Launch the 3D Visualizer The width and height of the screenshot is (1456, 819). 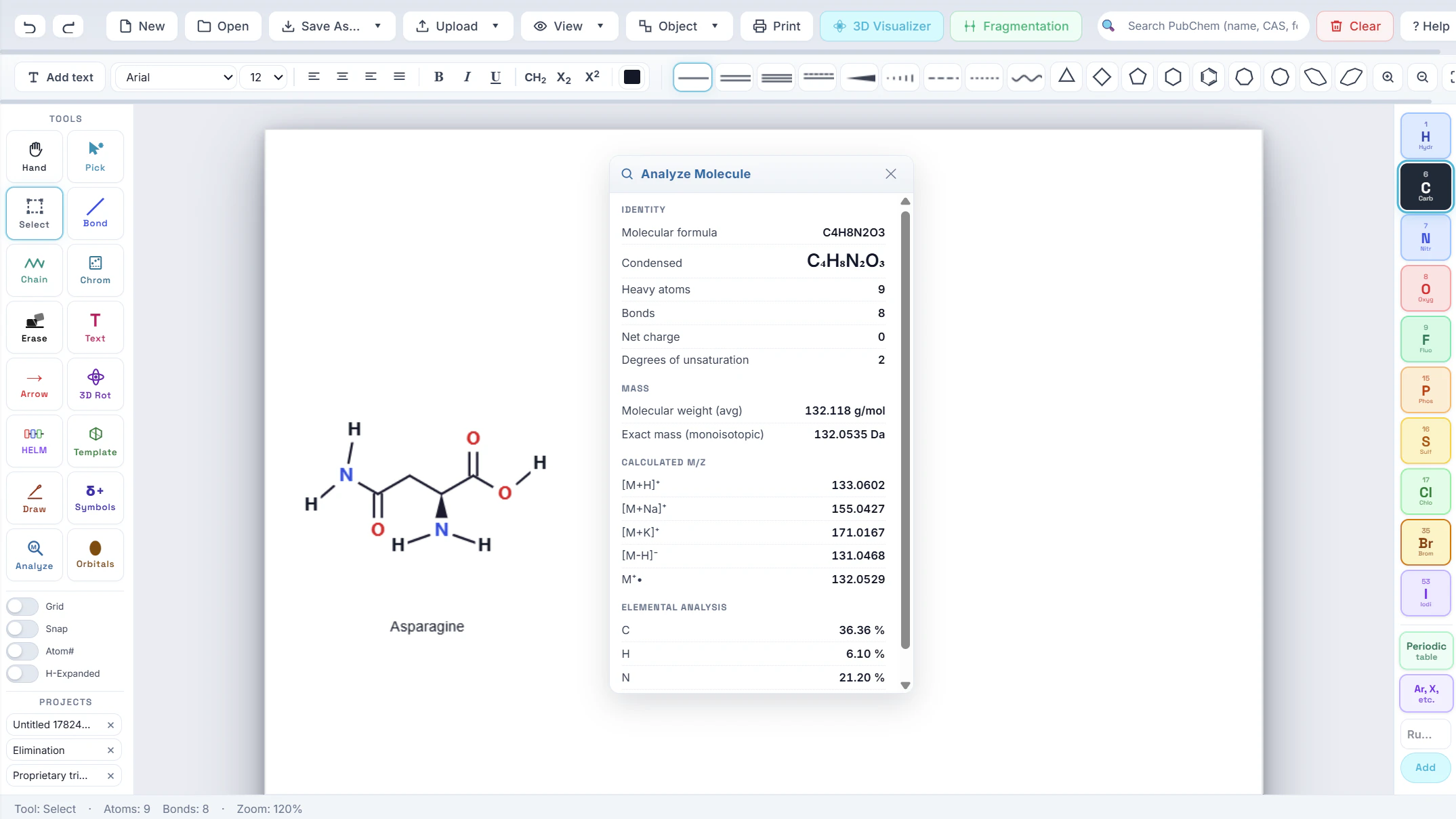click(x=881, y=26)
